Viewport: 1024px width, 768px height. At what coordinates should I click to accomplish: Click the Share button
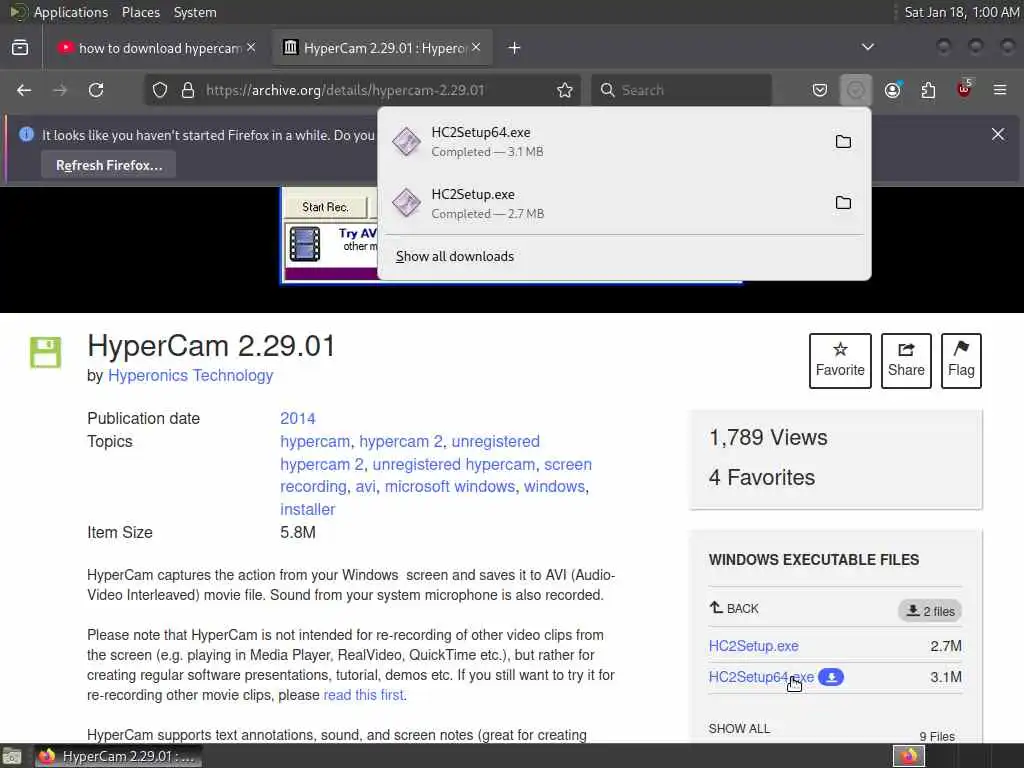(x=906, y=360)
